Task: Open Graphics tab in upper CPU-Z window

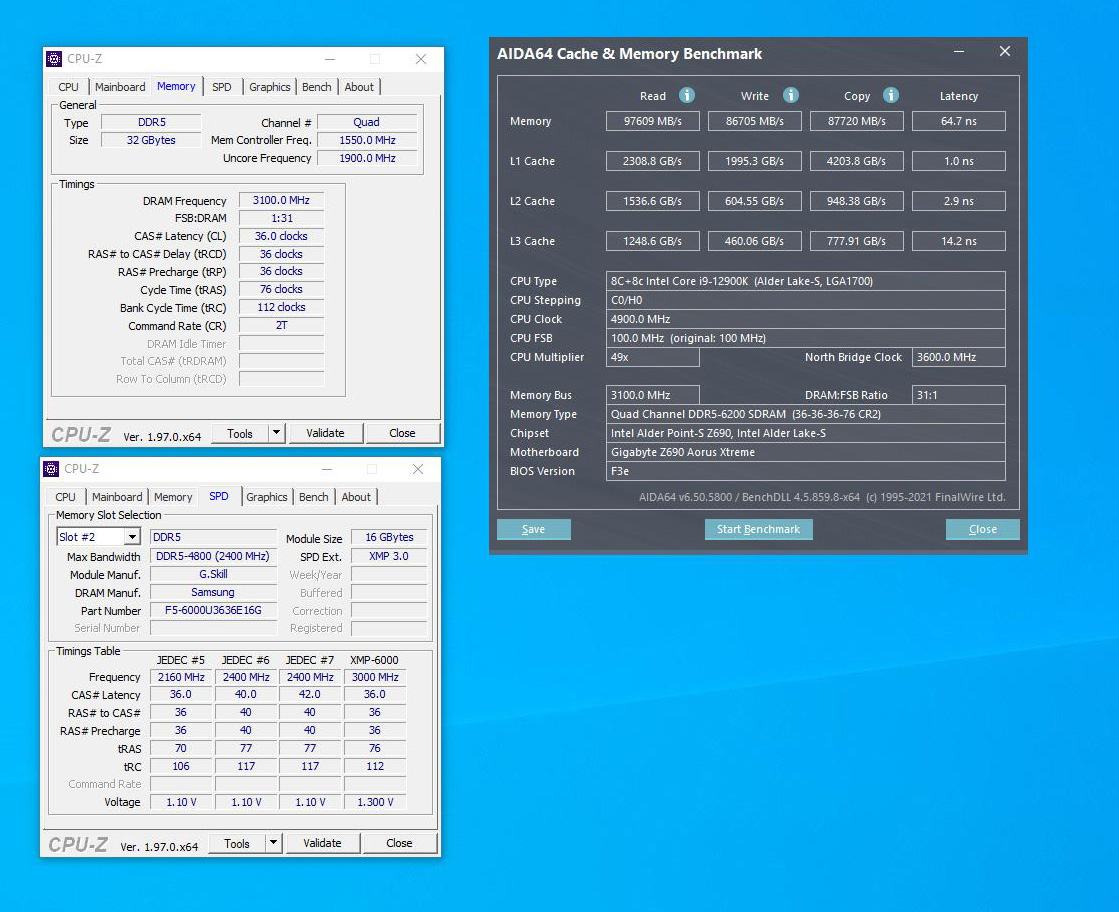Action: coord(270,87)
